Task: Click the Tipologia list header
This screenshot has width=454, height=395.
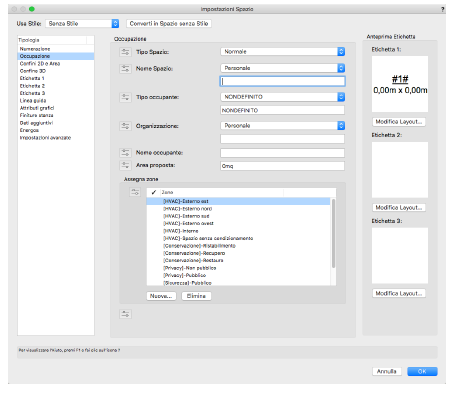Action: (x=52, y=40)
